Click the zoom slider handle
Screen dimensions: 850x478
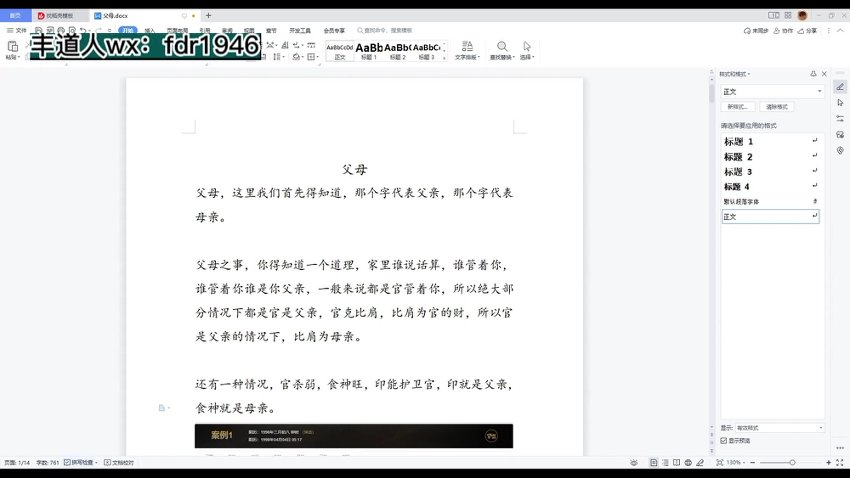tap(792, 462)
